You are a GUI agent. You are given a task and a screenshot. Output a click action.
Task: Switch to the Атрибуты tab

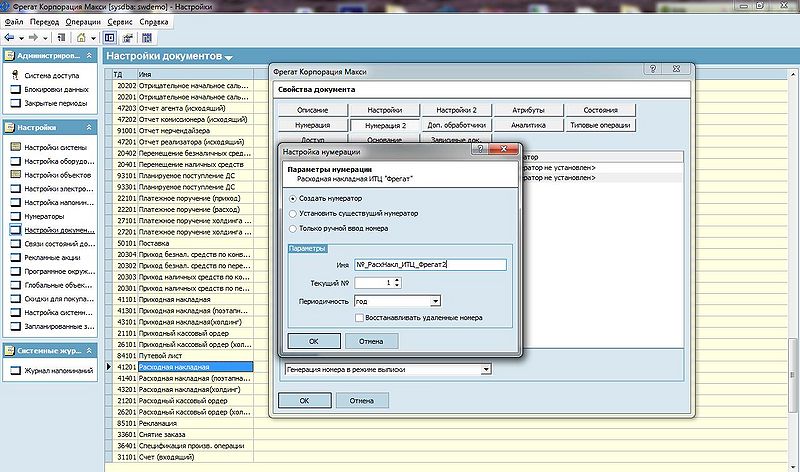click(529, 110)
